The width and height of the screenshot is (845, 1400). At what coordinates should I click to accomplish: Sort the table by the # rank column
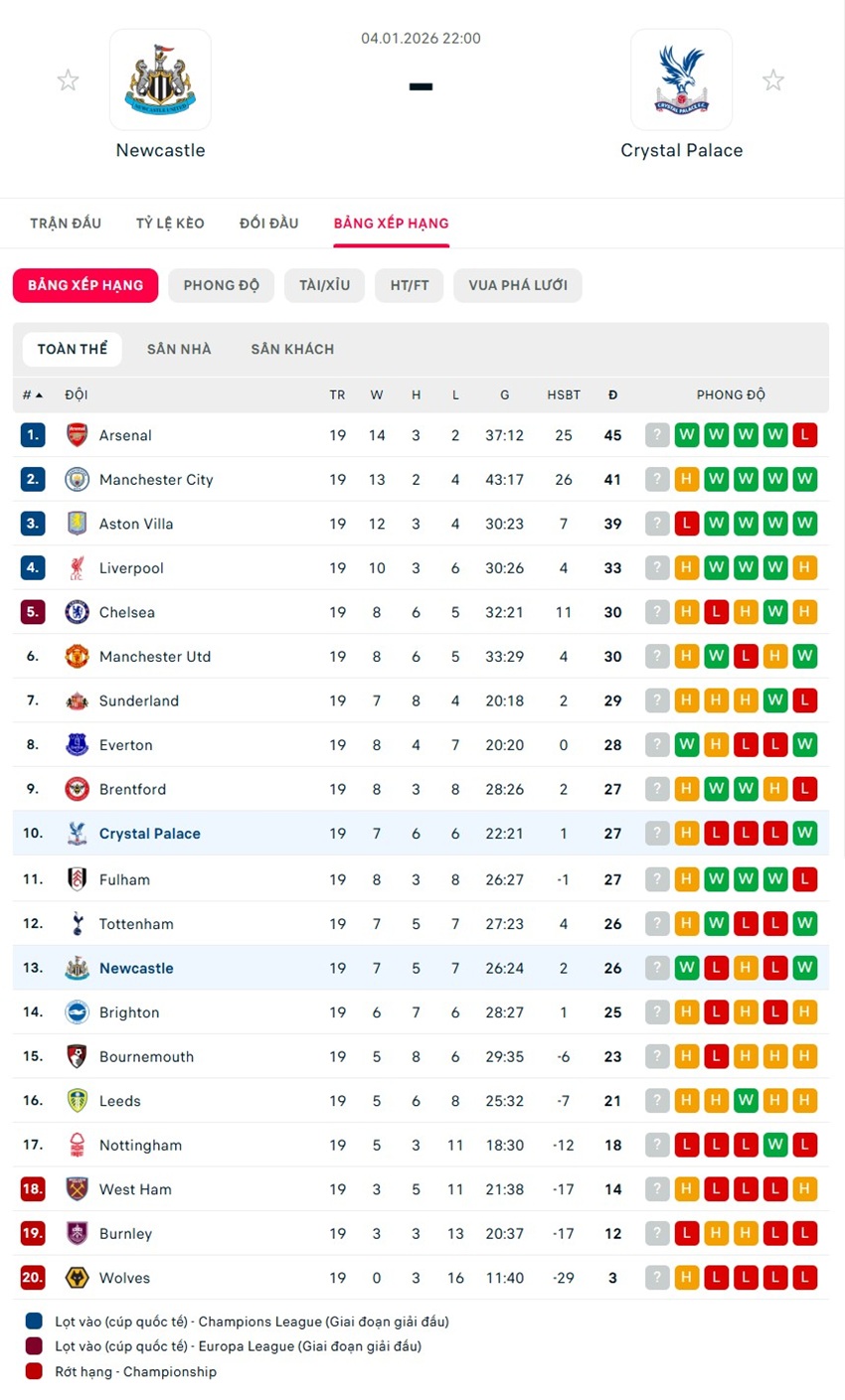(x=32, y=394)
